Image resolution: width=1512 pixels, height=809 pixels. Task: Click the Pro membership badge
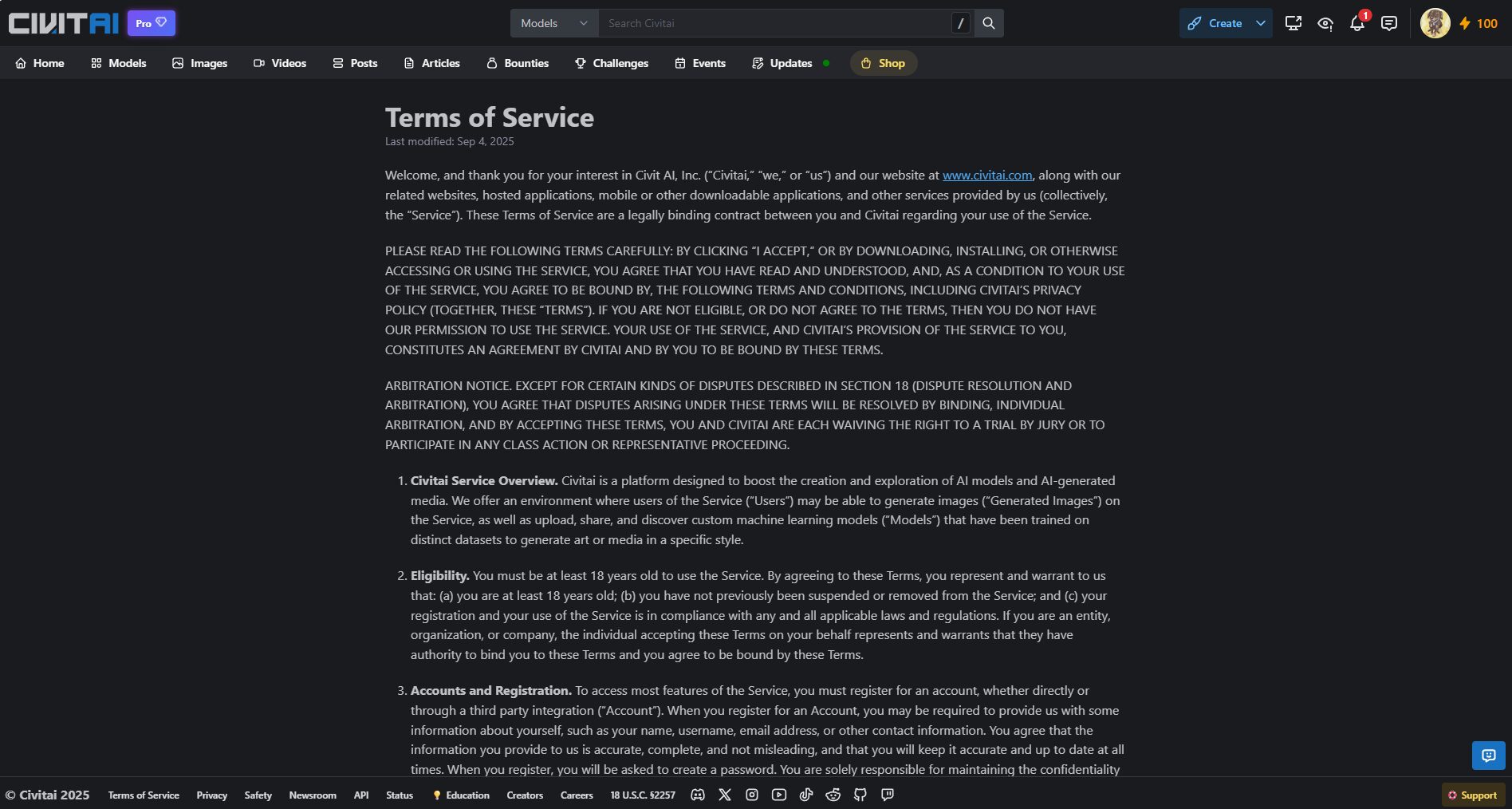pos(152,23)
